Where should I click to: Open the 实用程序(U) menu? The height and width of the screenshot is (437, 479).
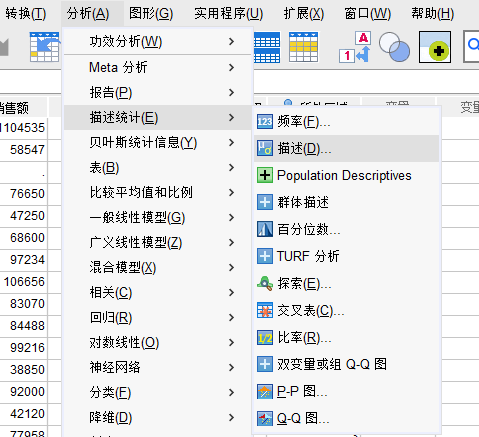pyautogui.click(x=229, y=14)
